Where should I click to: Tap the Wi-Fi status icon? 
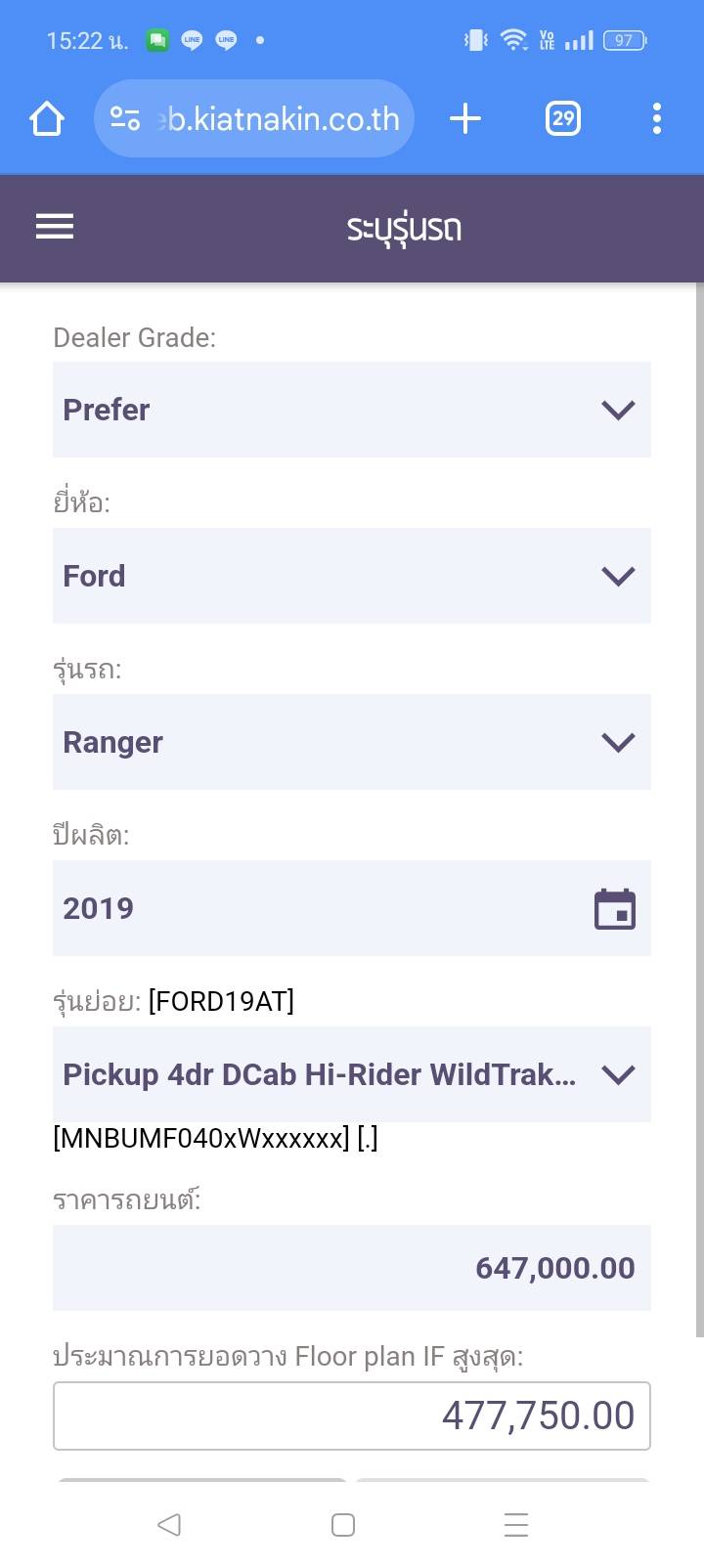pyautogui.click(x=512, y=40)
